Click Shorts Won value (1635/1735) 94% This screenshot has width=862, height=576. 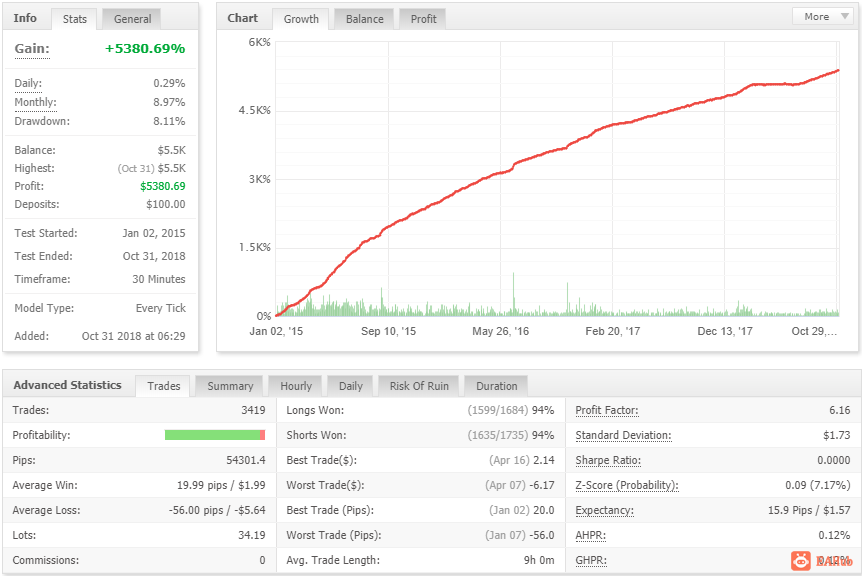pyautogui.click(x=511, y=435)
